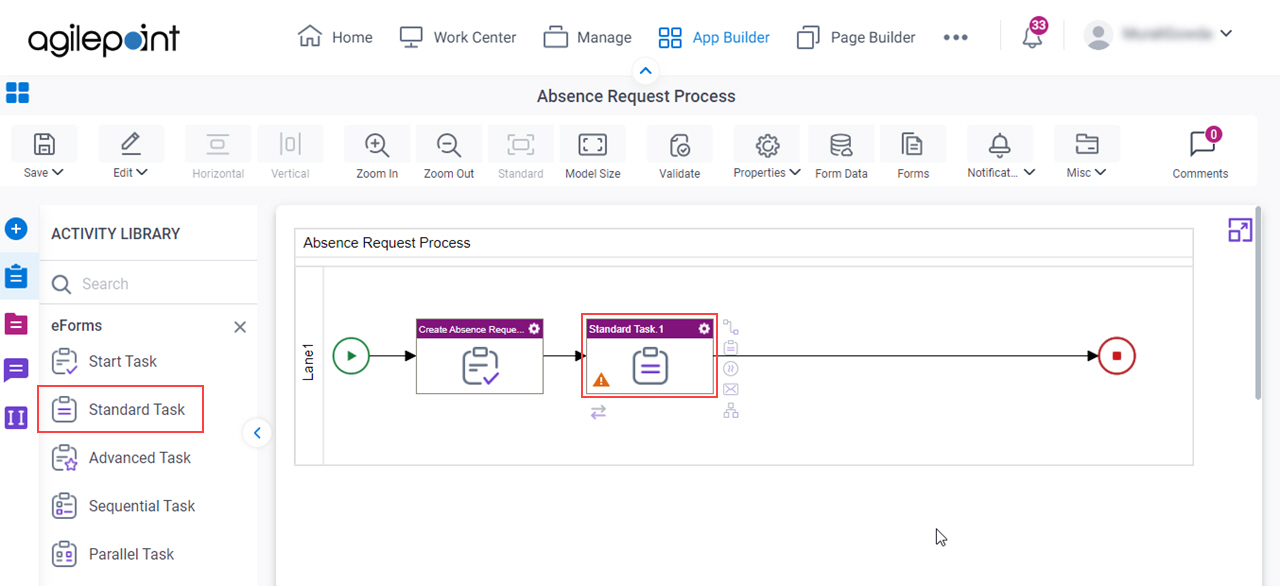
Task: Expand the Misc dropdown arrow
Action: click(x=1100, y=172)
